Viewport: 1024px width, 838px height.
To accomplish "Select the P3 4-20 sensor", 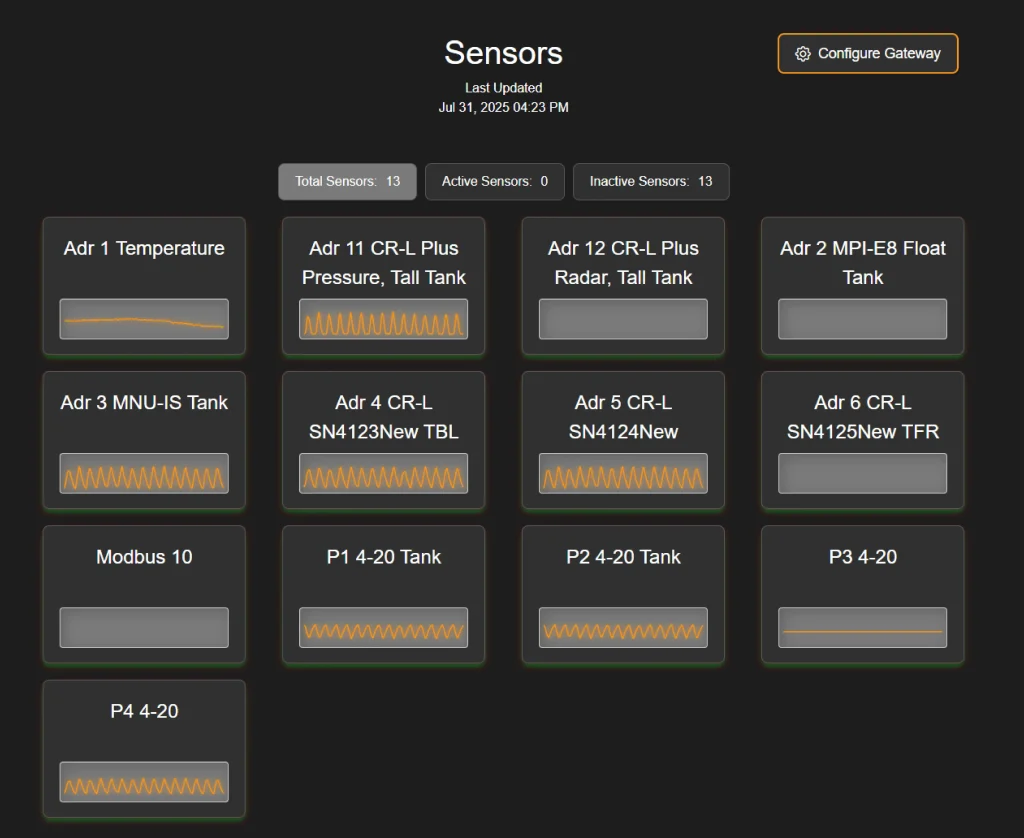I will point(862,594).
